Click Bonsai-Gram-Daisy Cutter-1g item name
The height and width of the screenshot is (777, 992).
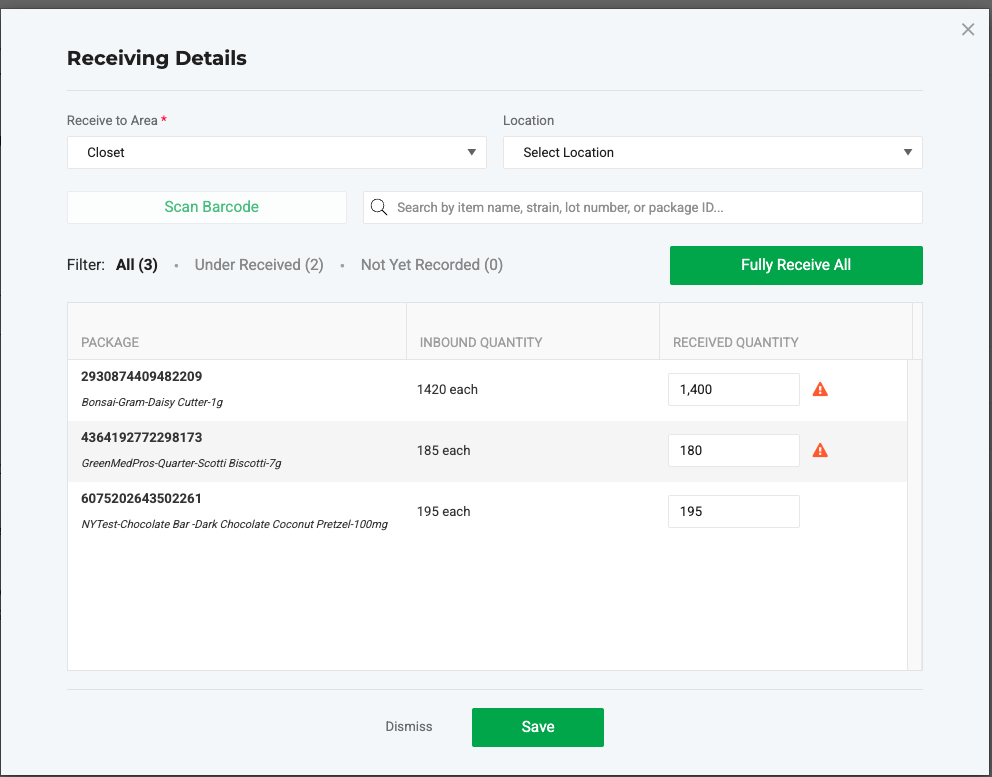152,402
